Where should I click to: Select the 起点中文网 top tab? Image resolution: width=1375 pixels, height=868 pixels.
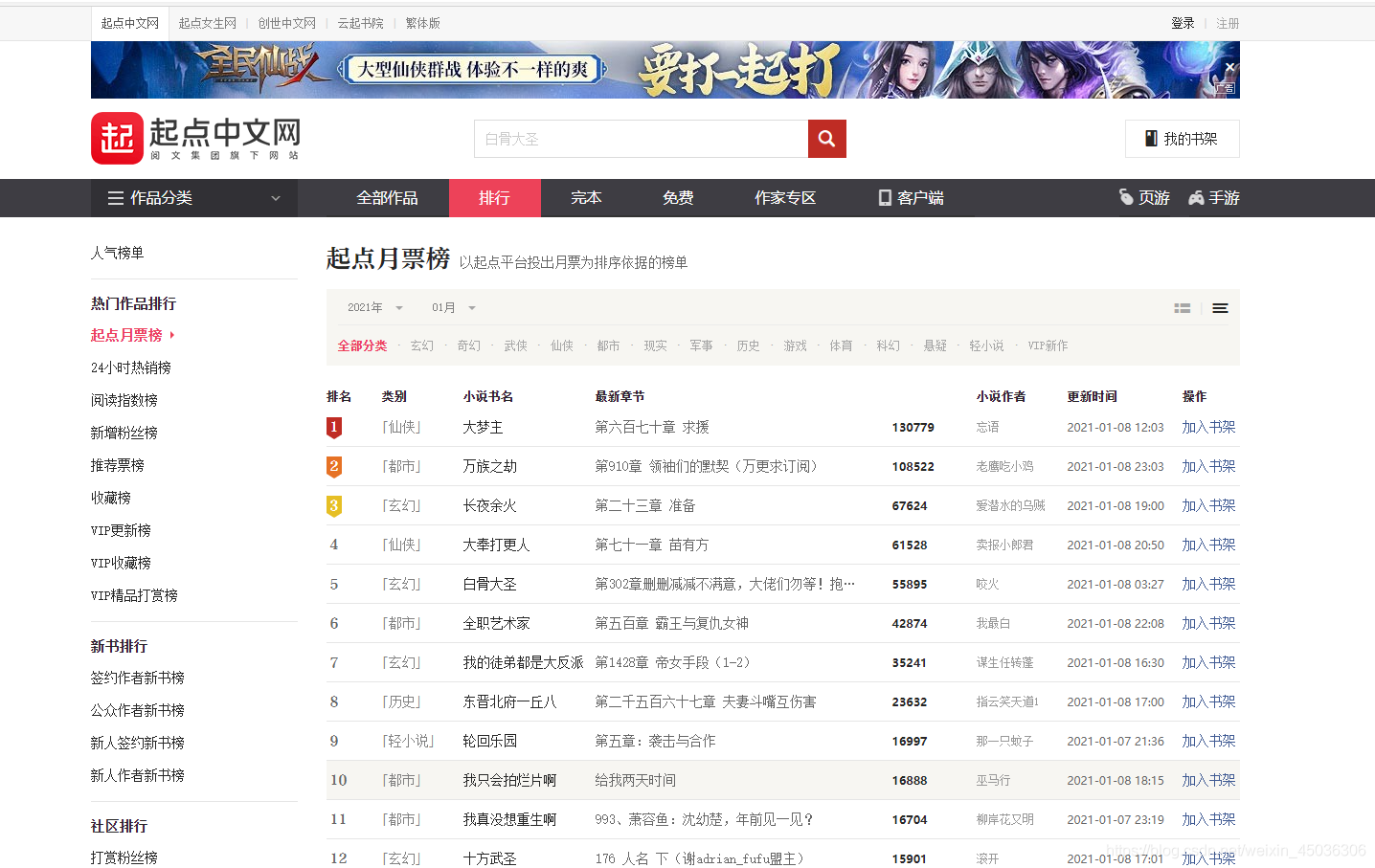pos(130,23)
